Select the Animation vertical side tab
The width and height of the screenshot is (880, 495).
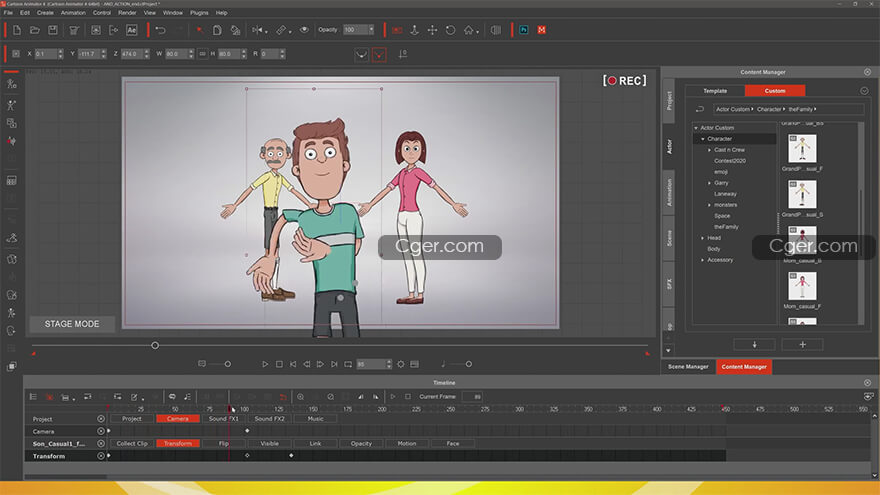tap(669, 192)
